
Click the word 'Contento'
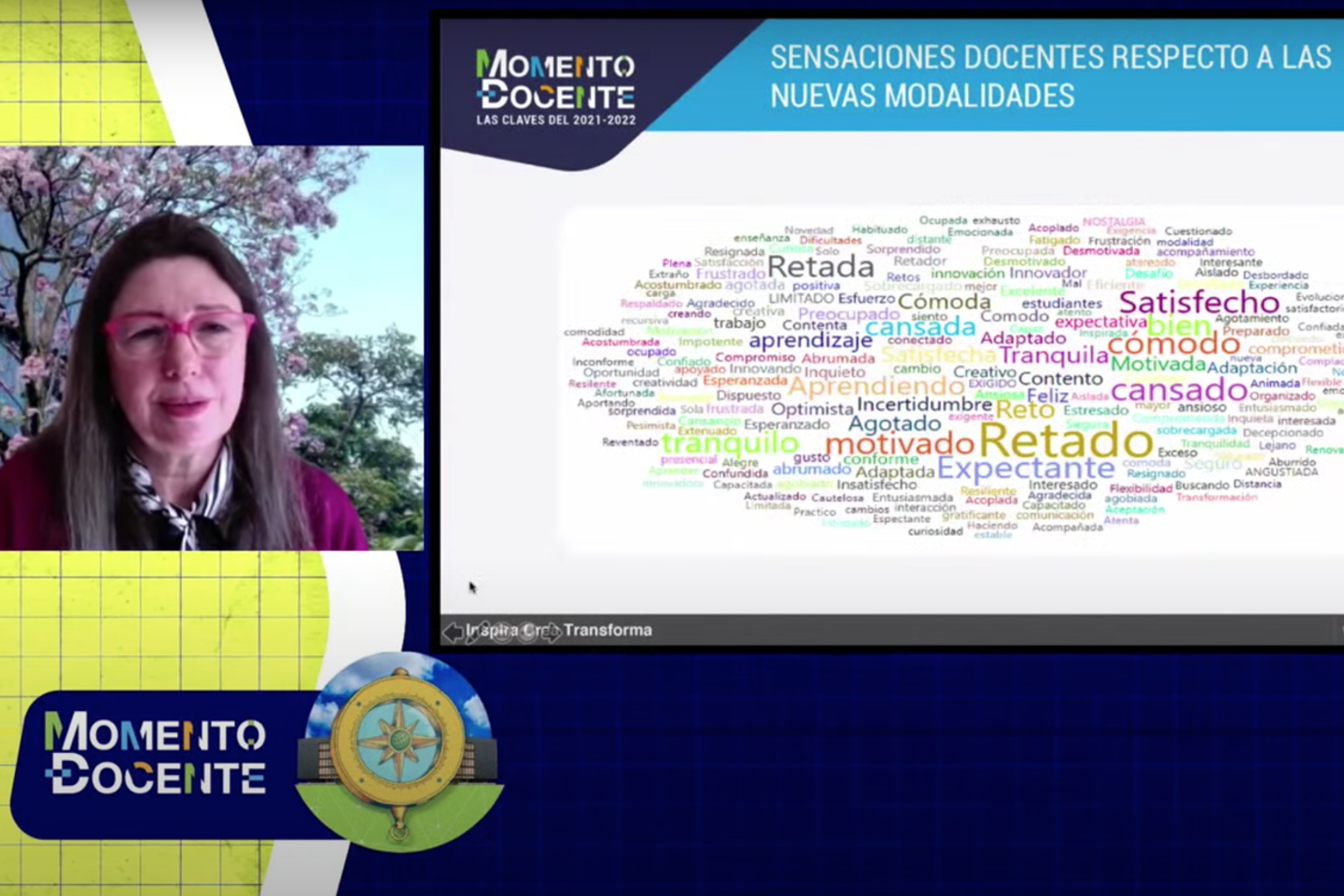coord(1060,379)
